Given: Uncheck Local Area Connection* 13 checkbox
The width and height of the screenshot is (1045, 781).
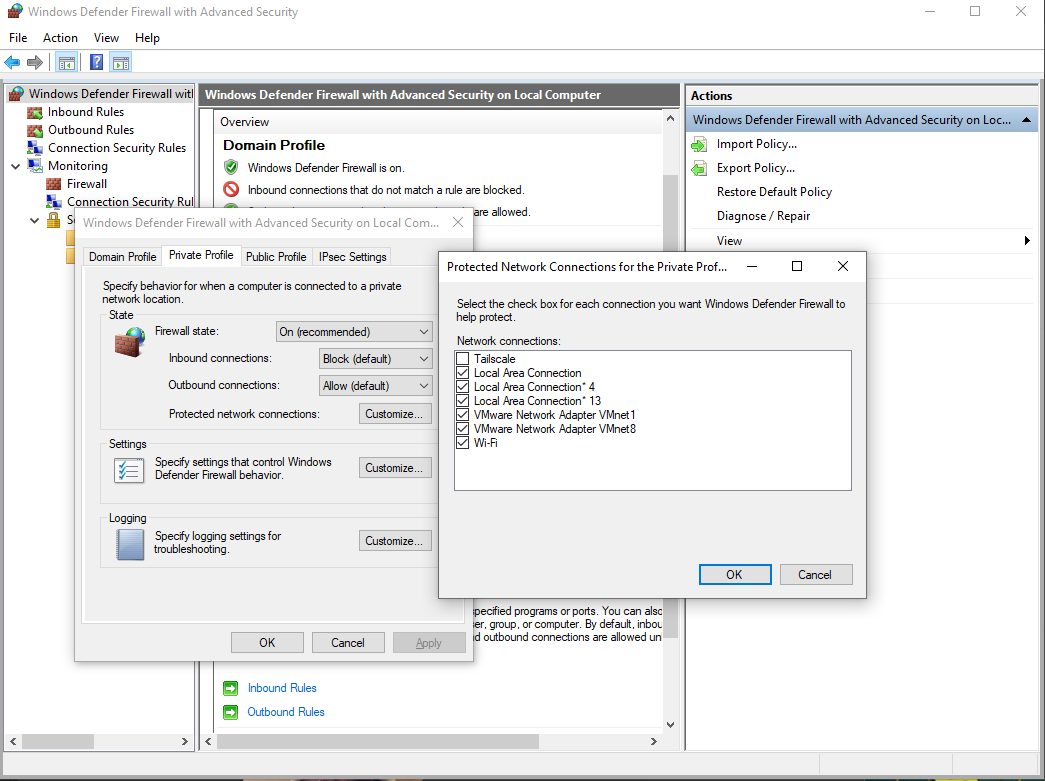Looking at the screenshot, I should click(x=463, y=400).
